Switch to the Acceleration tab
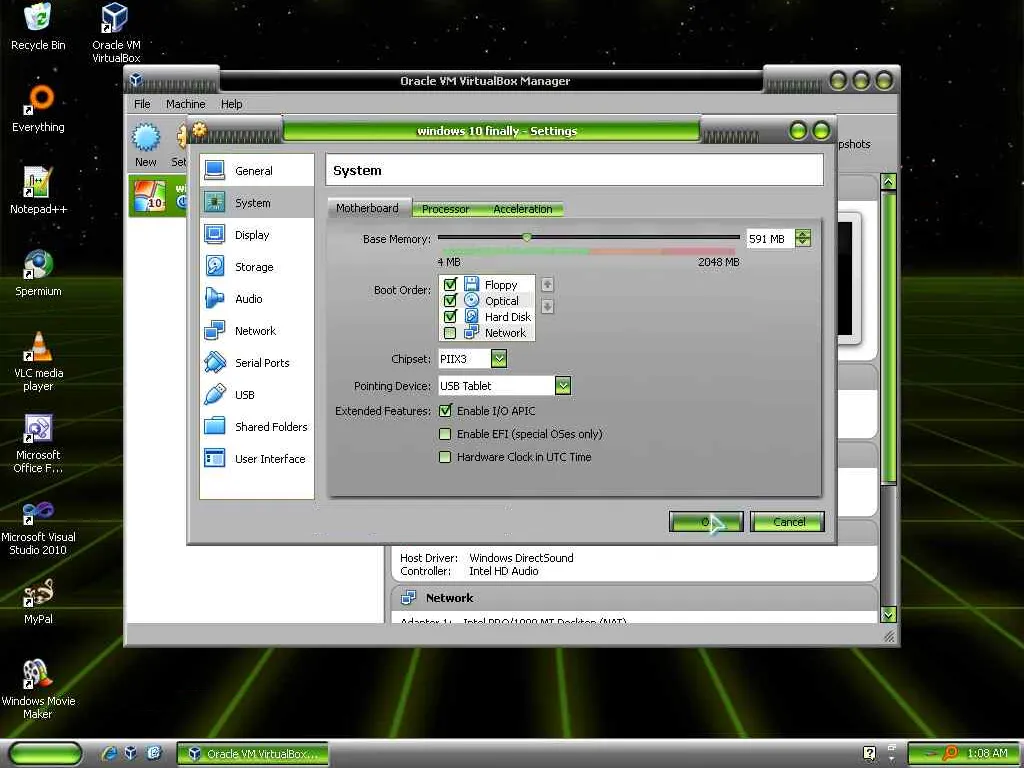Screen dimensions: 1024x768 click(522, 209)
